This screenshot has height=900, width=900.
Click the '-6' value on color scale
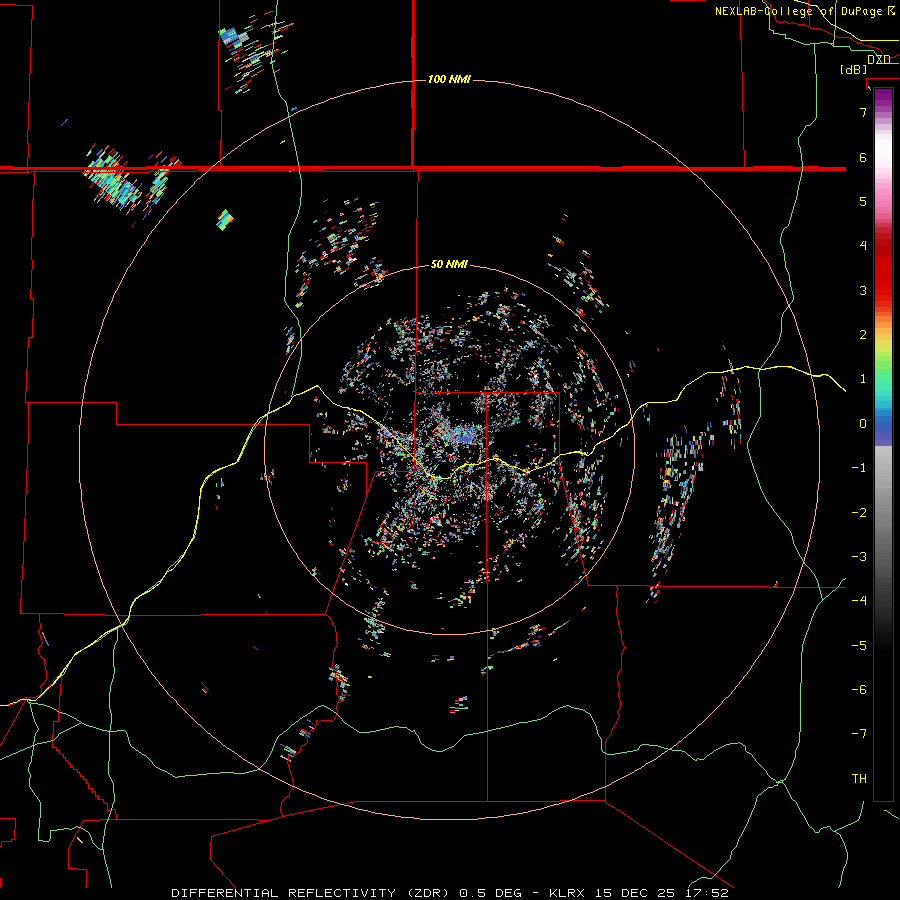tap(859, 689)
